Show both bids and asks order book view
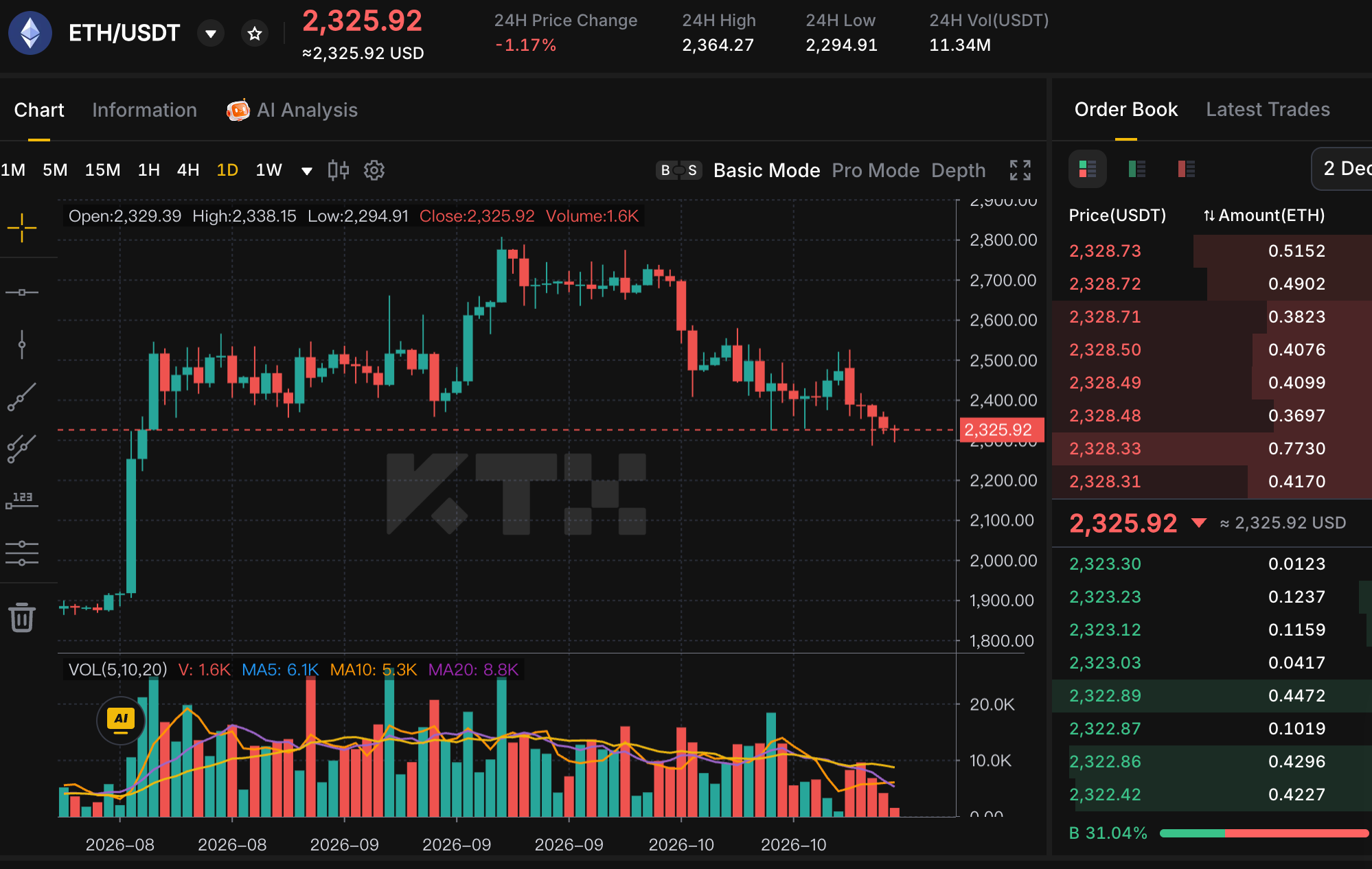This screenshot has height=869, width=1372. 1088,169
